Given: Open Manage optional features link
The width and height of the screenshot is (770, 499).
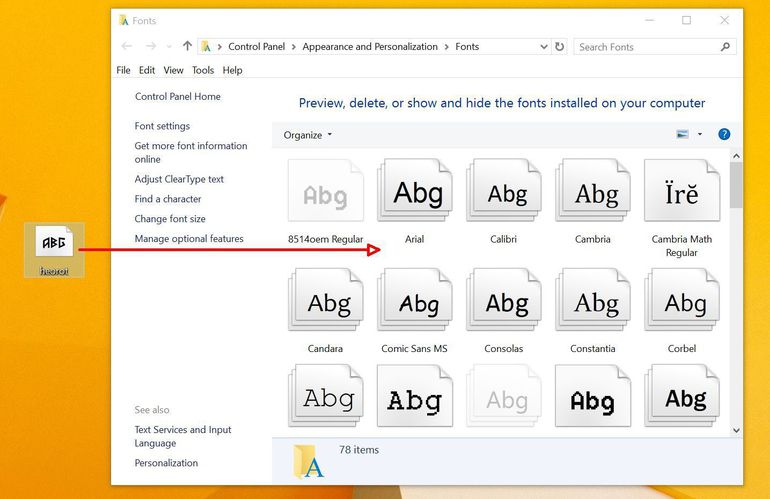Looking at the screenshot, I should pyautogui.click(x=189, y=239).
